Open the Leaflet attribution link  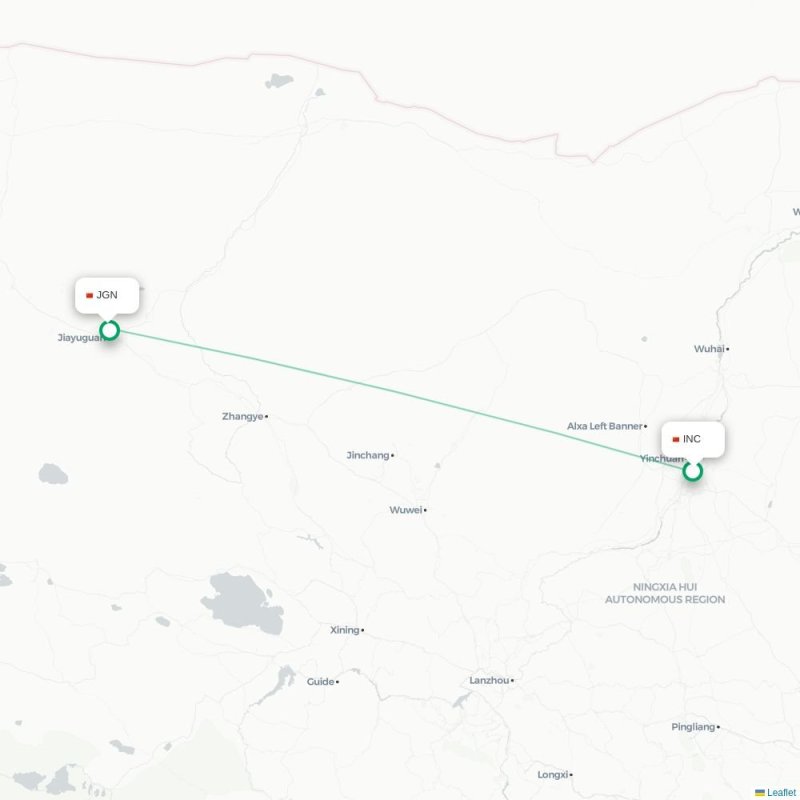[783, 792]
